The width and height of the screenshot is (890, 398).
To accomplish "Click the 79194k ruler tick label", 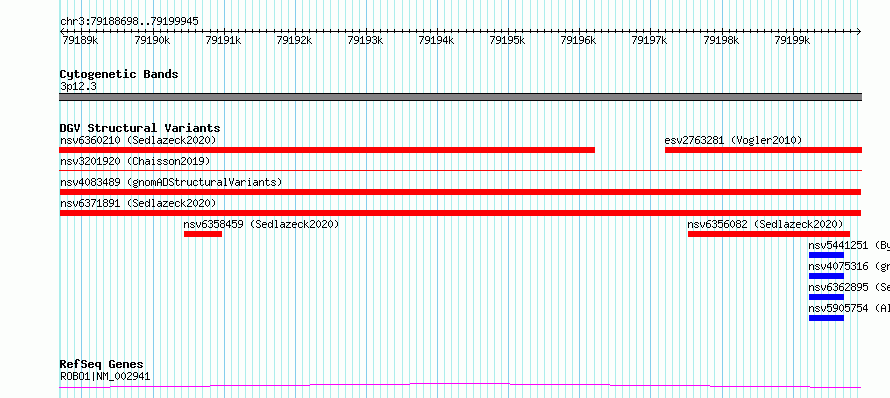I will click(436, 41).
